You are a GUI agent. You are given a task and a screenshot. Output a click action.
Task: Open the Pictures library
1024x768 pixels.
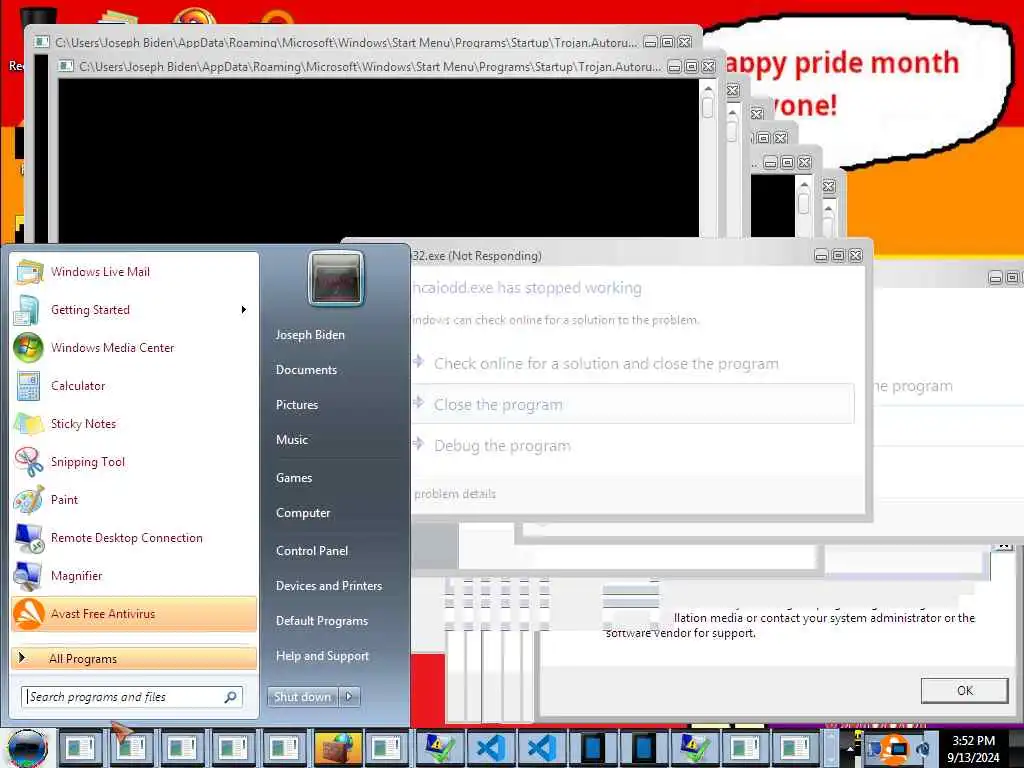(297, 405)
